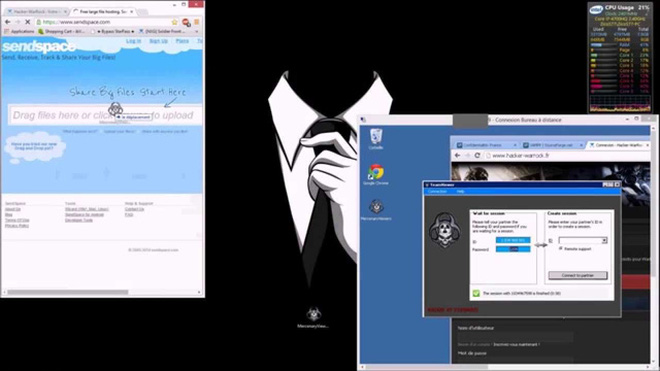Click the Sign Up link on sendspace
This screenshot has height=371, width=660.
(158, 41)
